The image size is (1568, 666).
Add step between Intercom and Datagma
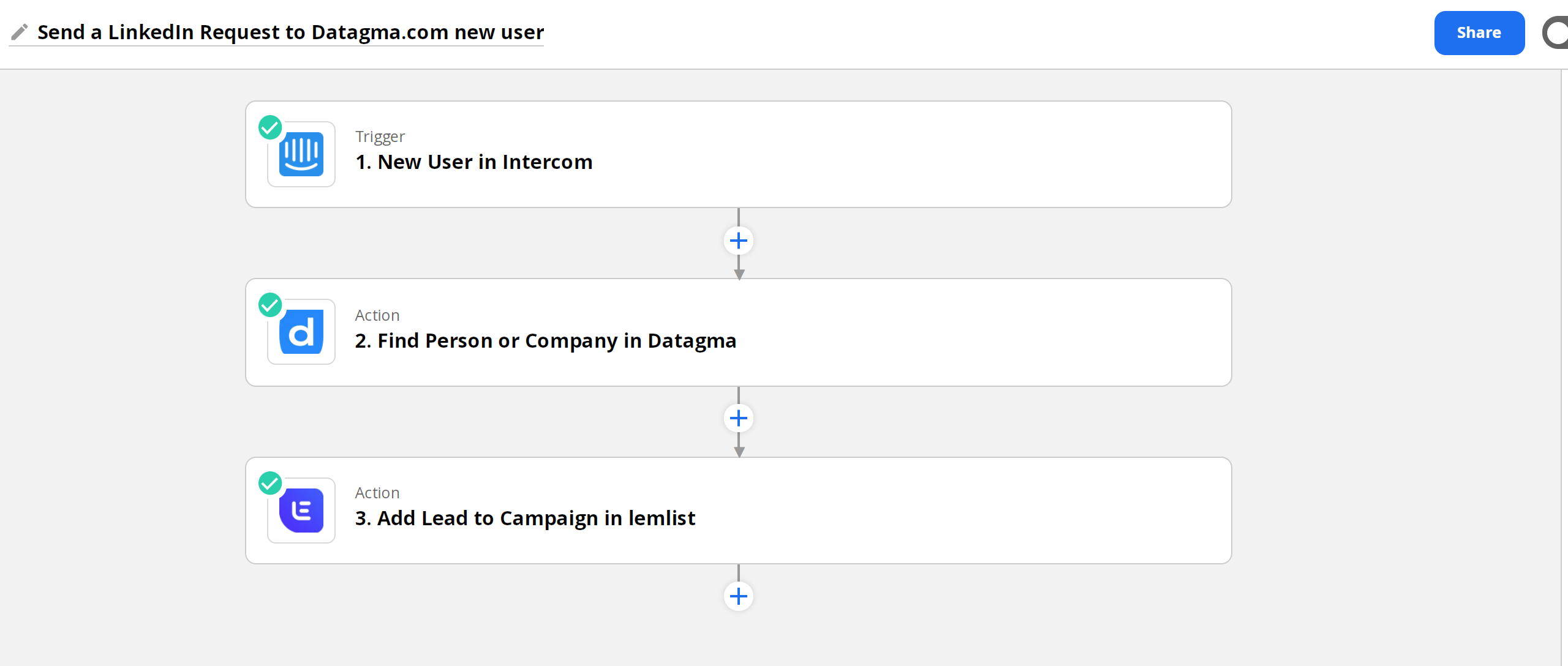tap(739, 241)
